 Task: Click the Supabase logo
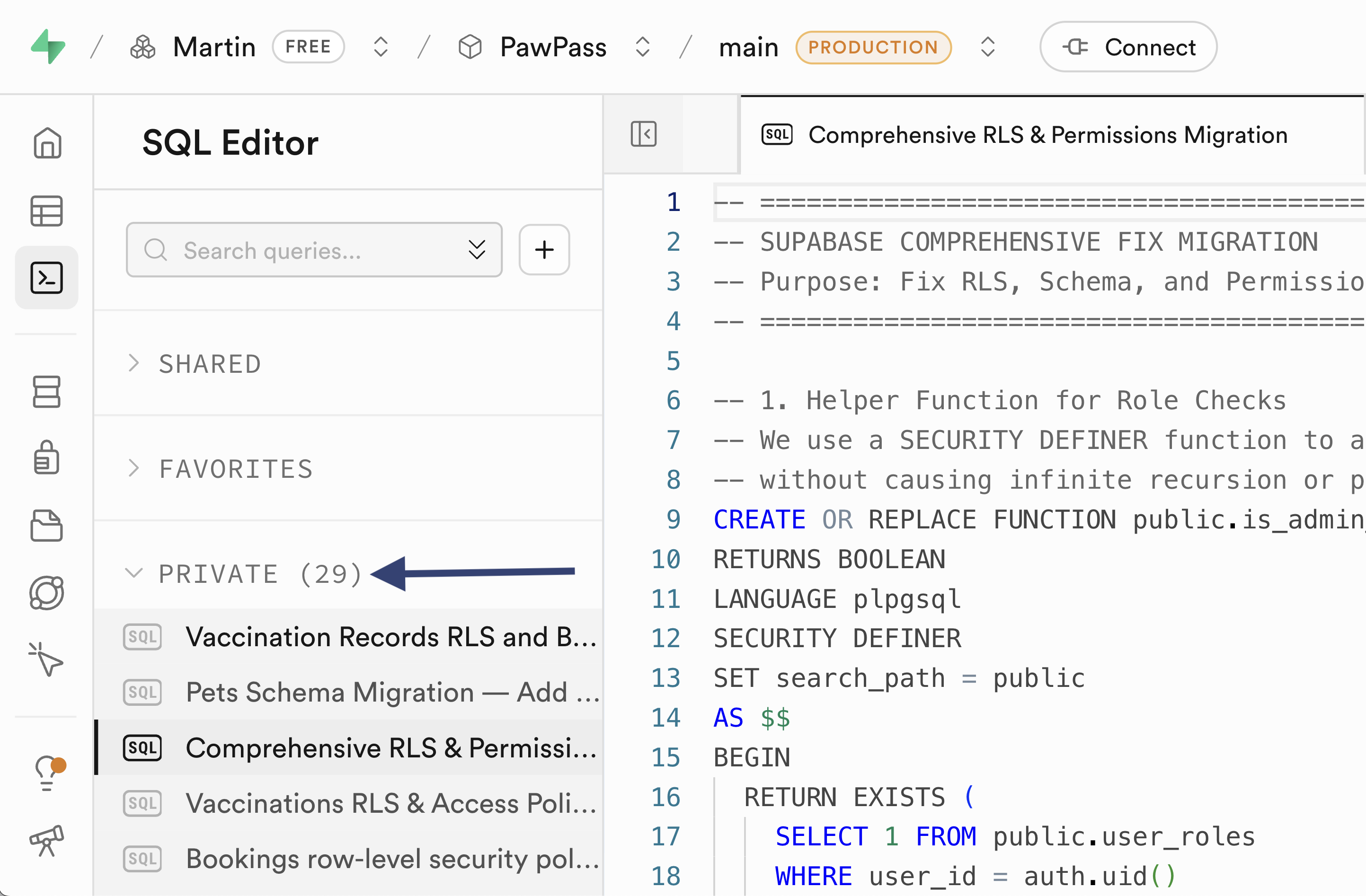click(x=48, y=46)
